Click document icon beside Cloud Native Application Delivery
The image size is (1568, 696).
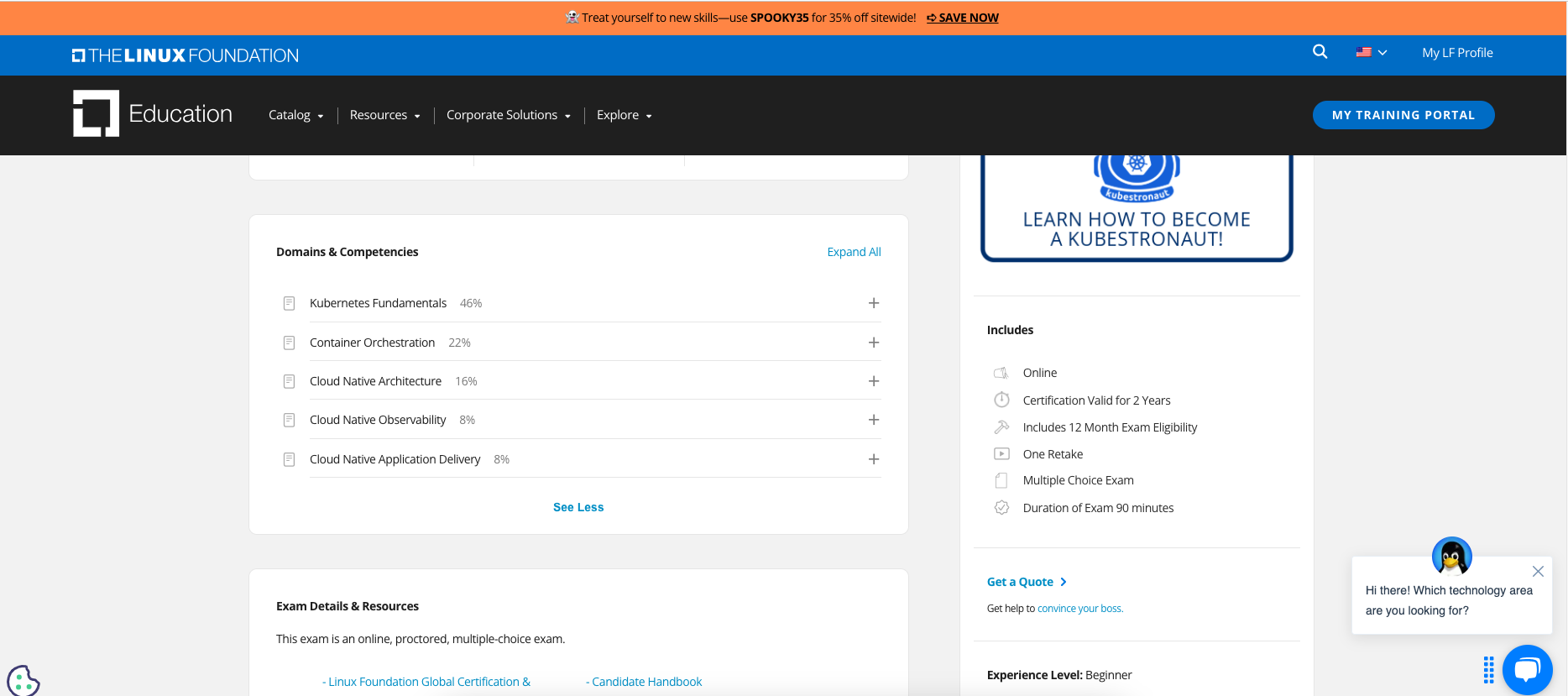289,459
